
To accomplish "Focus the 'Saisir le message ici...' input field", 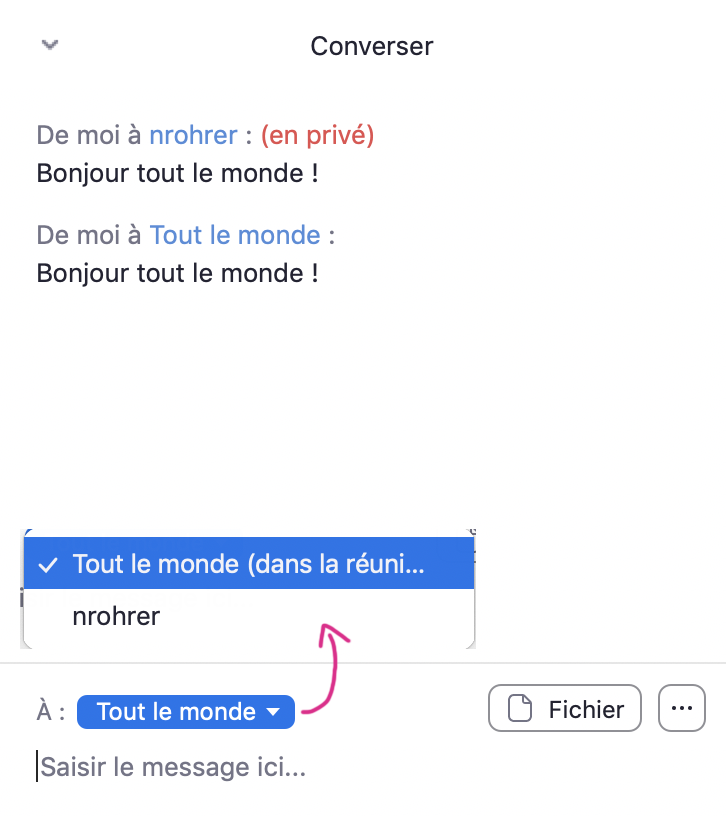I will tap(300, 767).
